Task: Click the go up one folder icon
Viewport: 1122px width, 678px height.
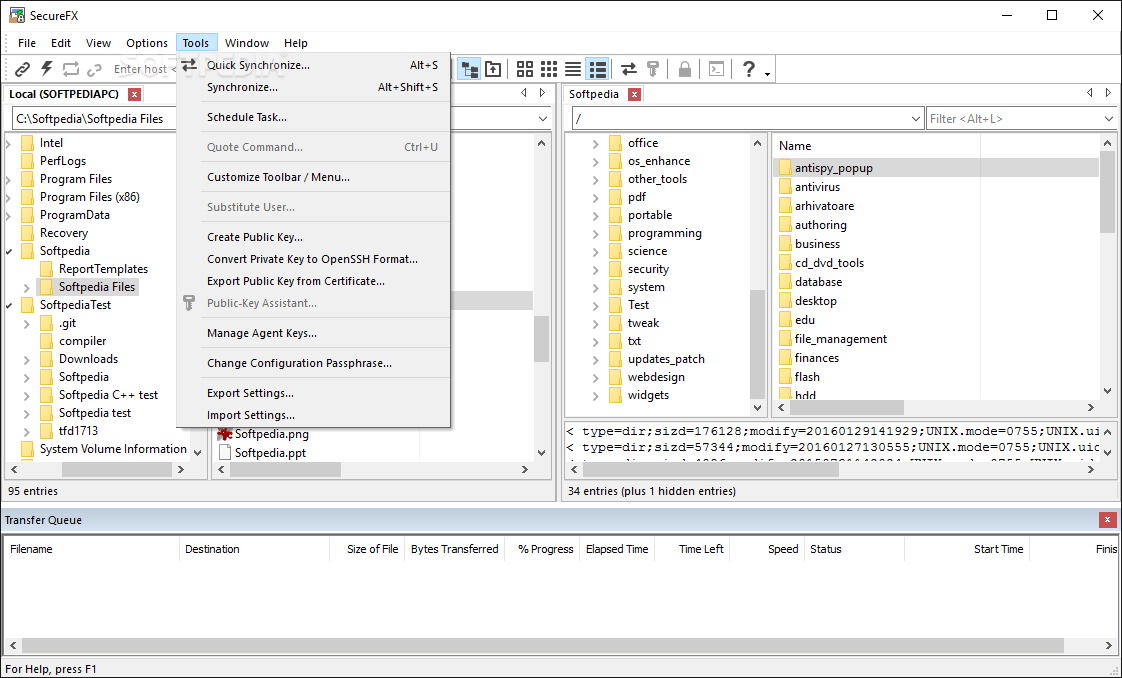Action: point(493,69)
